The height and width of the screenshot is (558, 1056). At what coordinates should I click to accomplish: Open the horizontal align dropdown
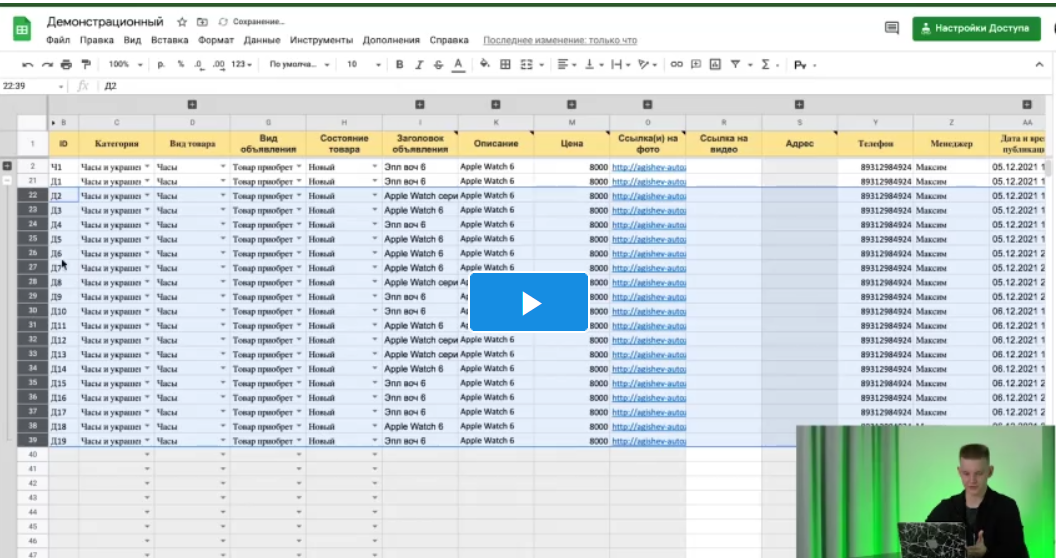[567, 65]
